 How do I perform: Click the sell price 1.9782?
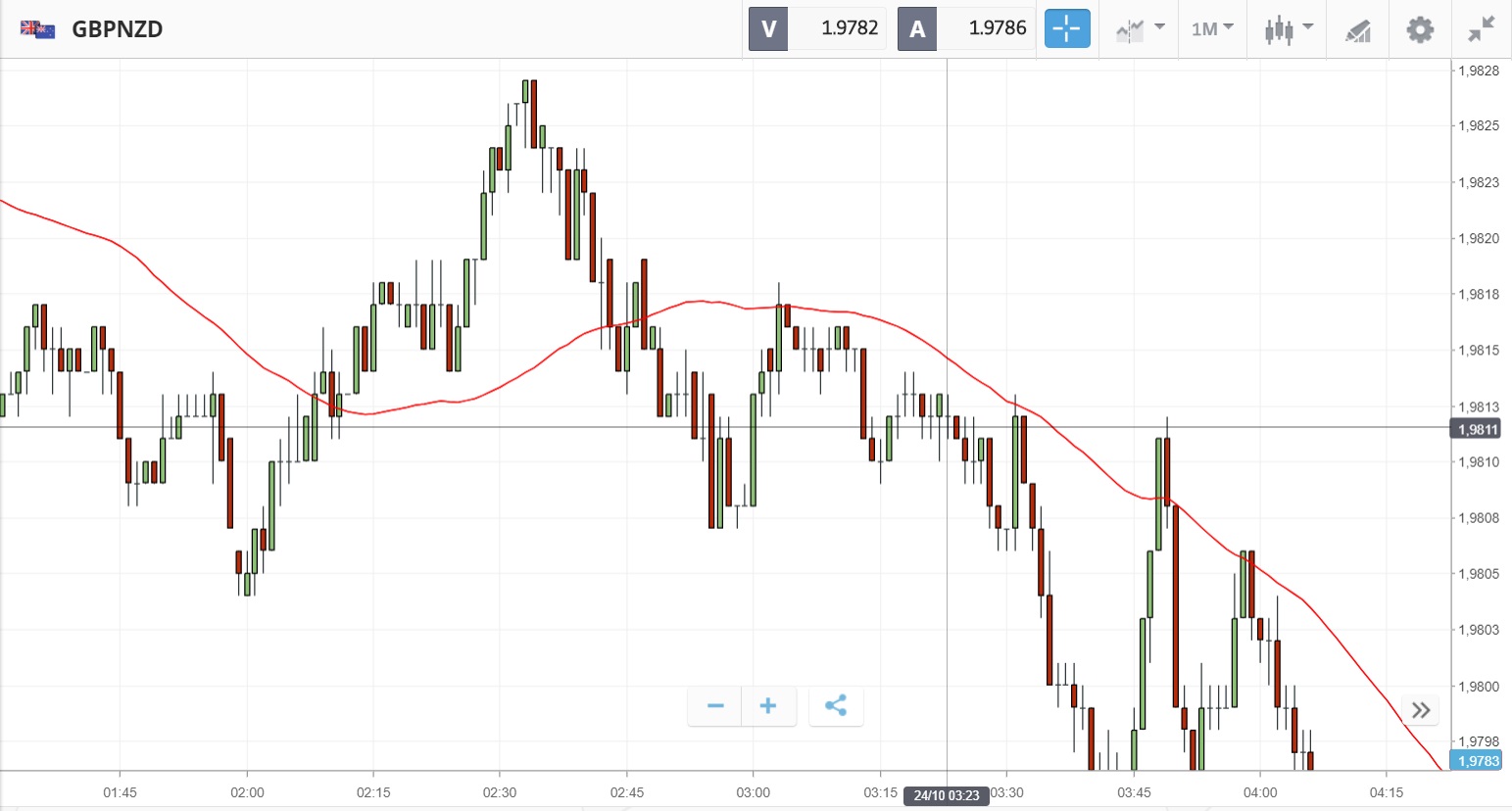849,29
